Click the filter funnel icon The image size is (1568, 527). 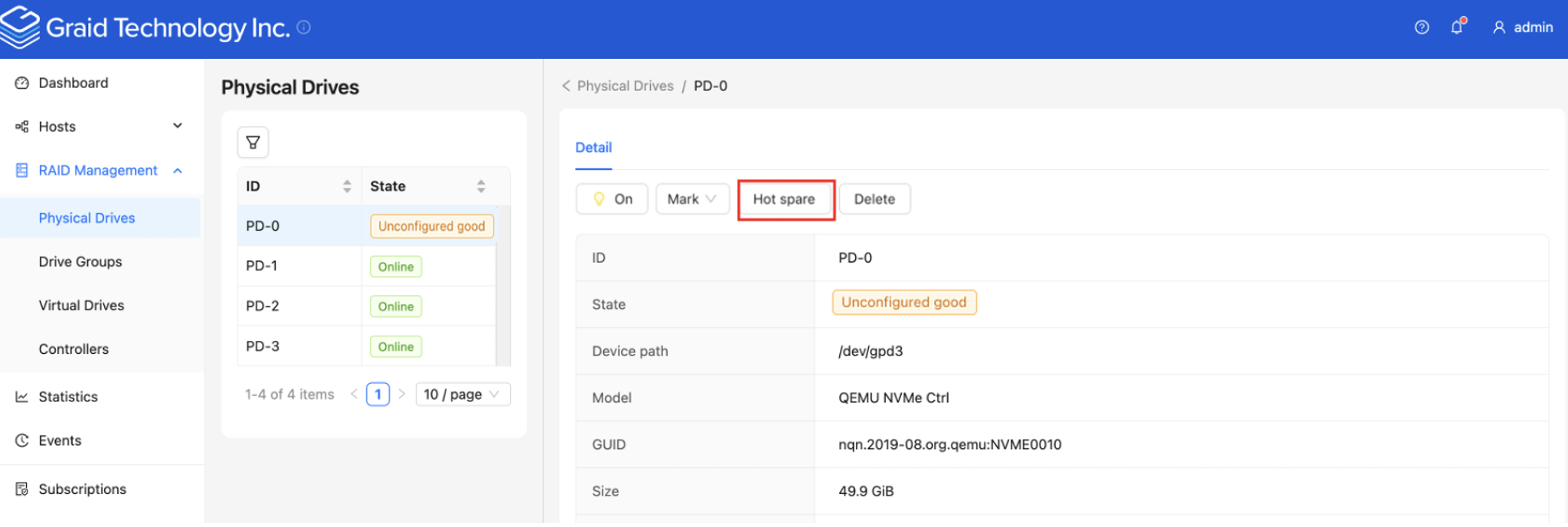[253, 142]
